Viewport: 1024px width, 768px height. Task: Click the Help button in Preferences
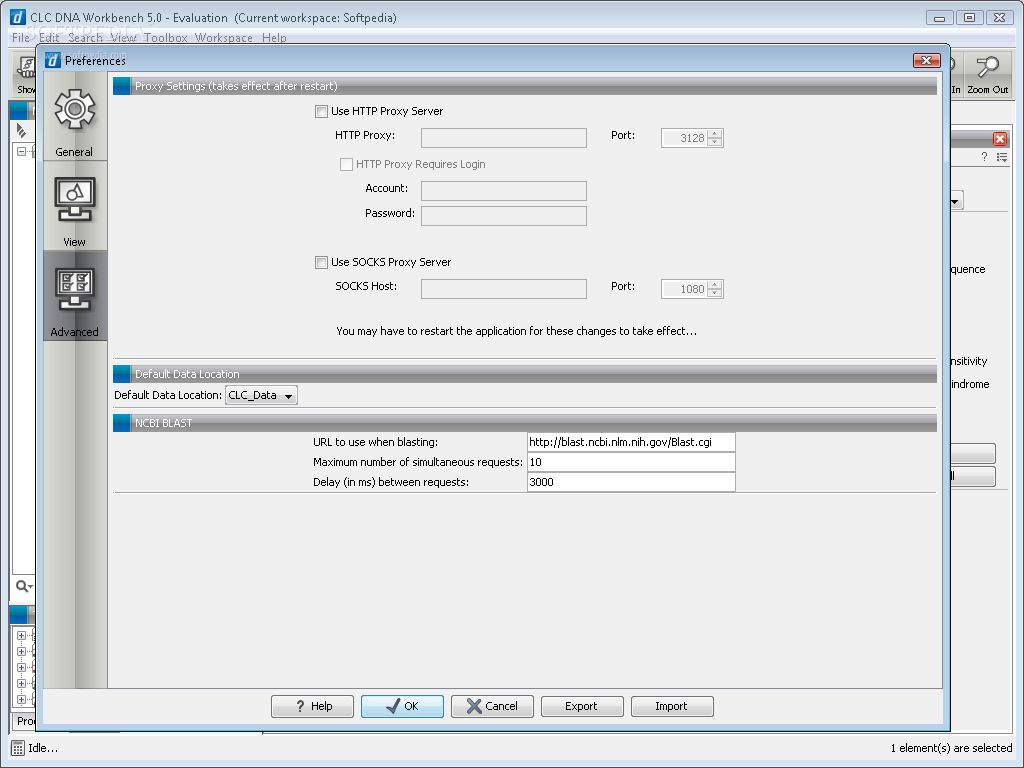pyautogui.click(x=312, y=706)
